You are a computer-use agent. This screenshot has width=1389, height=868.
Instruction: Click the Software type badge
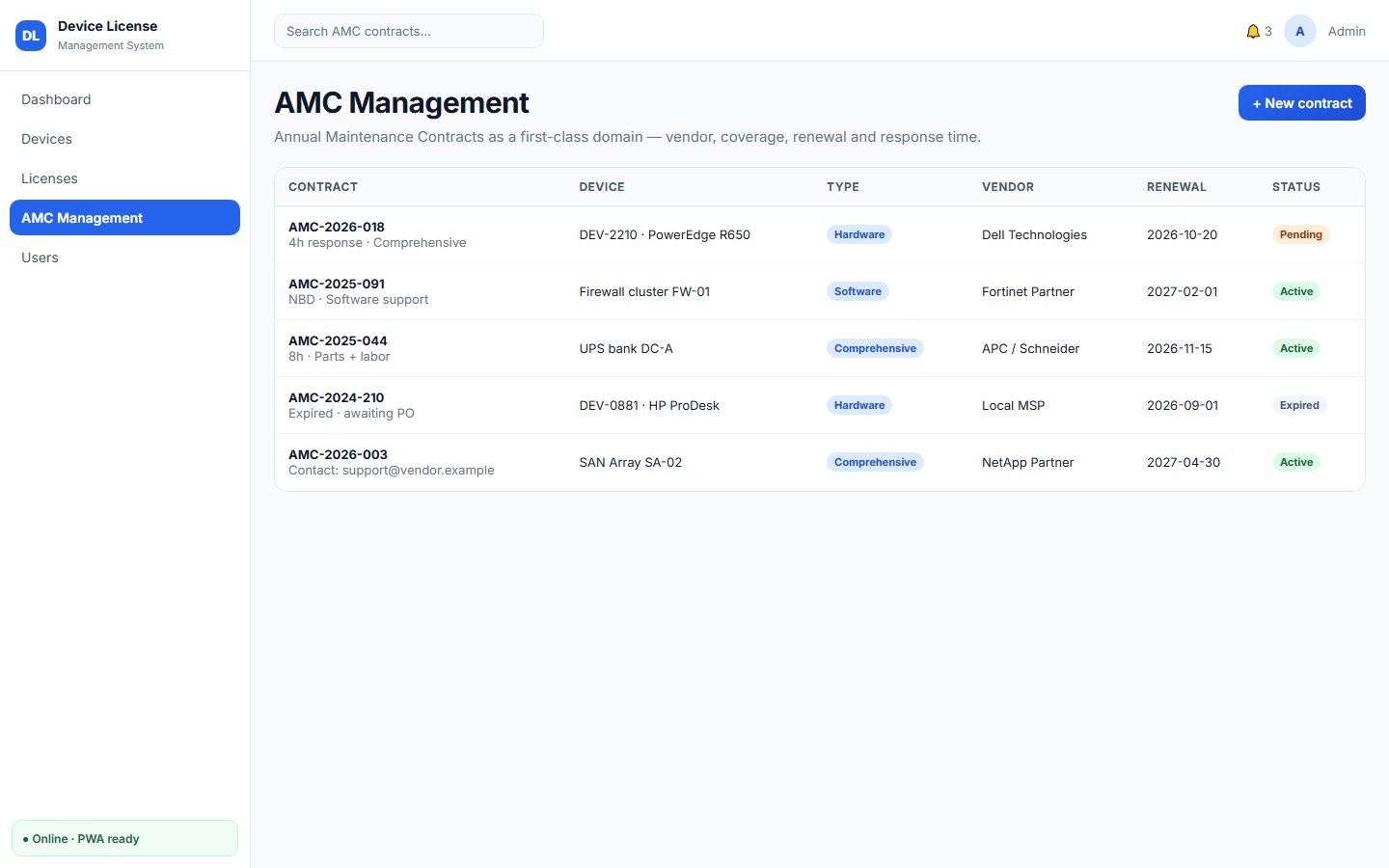click(x=858, y=291)
